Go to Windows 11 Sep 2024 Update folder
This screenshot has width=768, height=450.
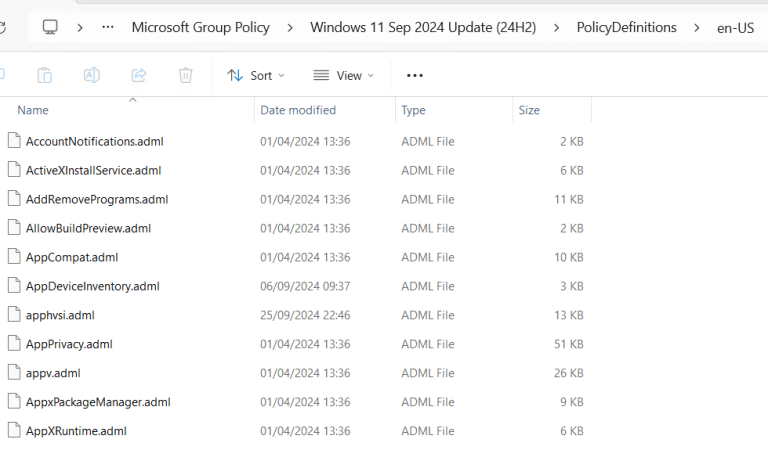click(x=422, y=27)
